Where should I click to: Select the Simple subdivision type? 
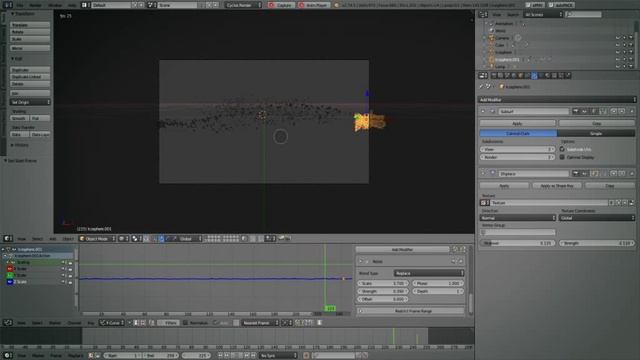596,133
